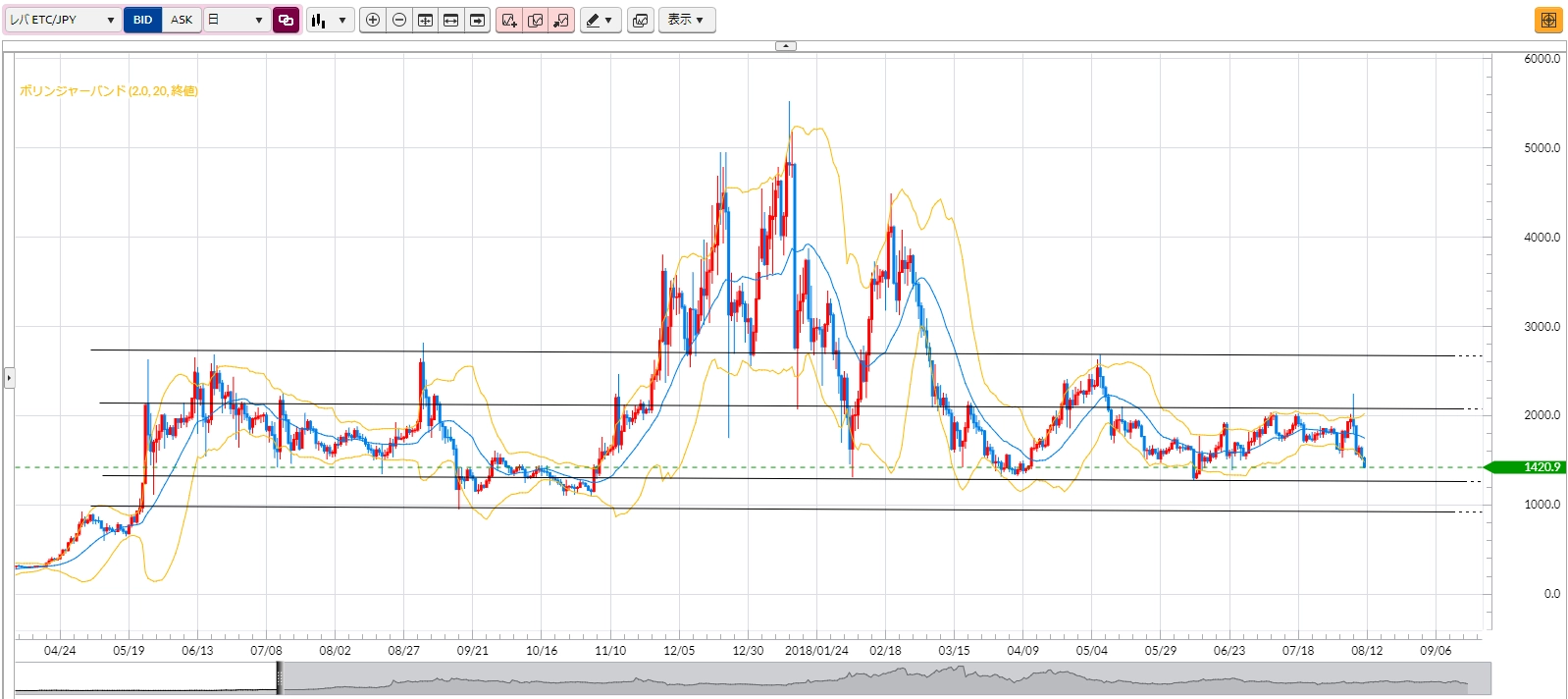The image size is (1568, 699).
Task: Open the 日 timeframe dropdown
Action: [x=236, y=20]
